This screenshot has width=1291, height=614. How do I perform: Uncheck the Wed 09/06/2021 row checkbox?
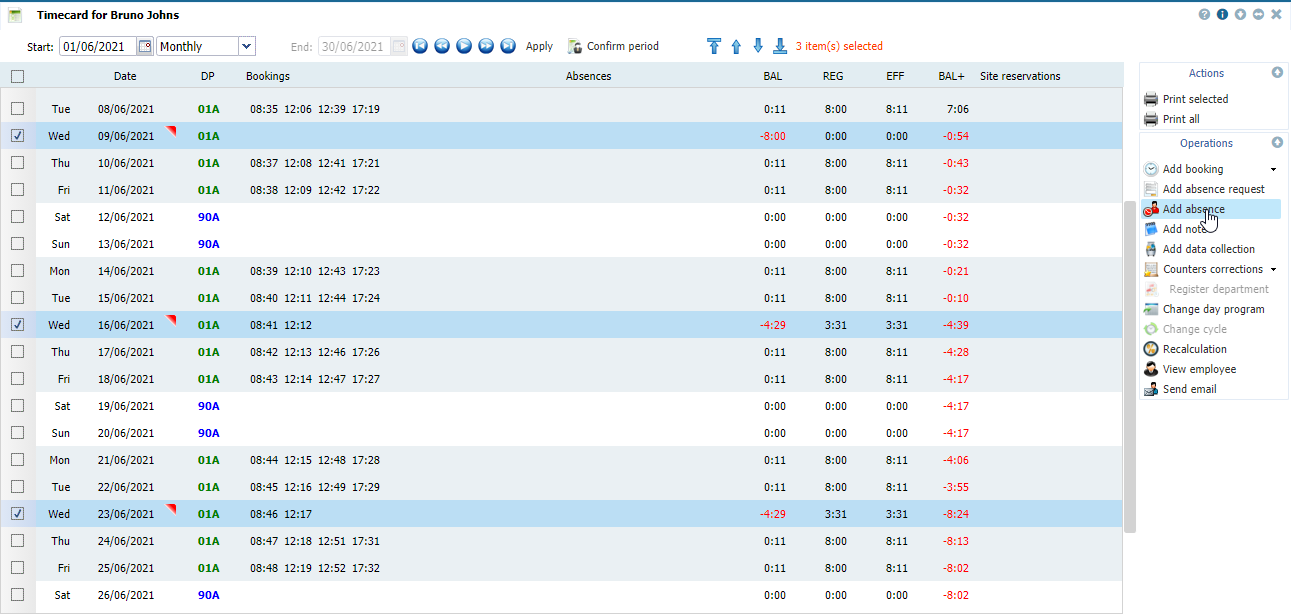(x=17, y=136)
